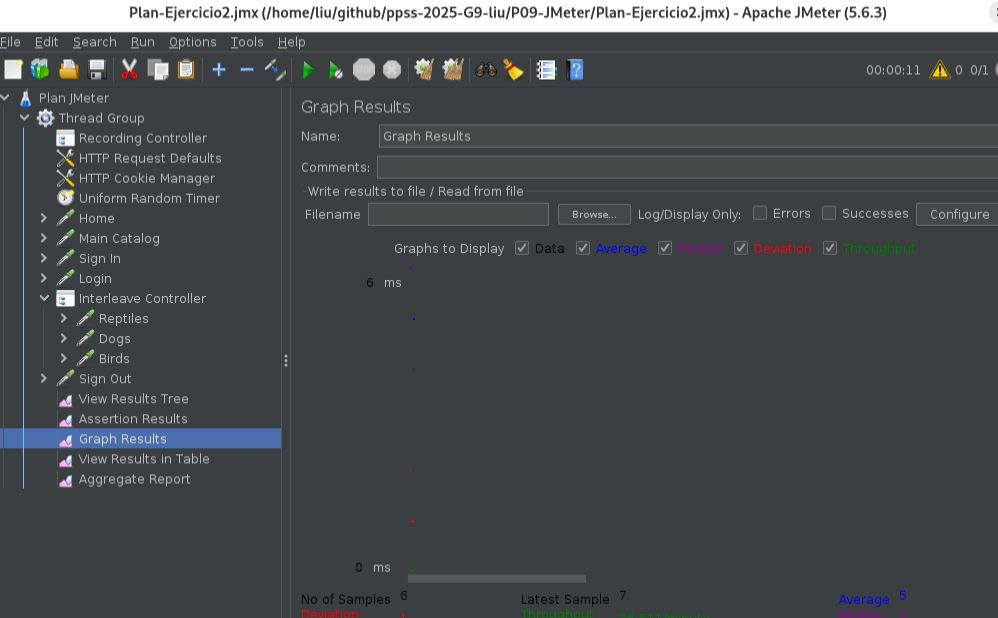Open help with question mark icon
The image size is (998, 618).
575,69
